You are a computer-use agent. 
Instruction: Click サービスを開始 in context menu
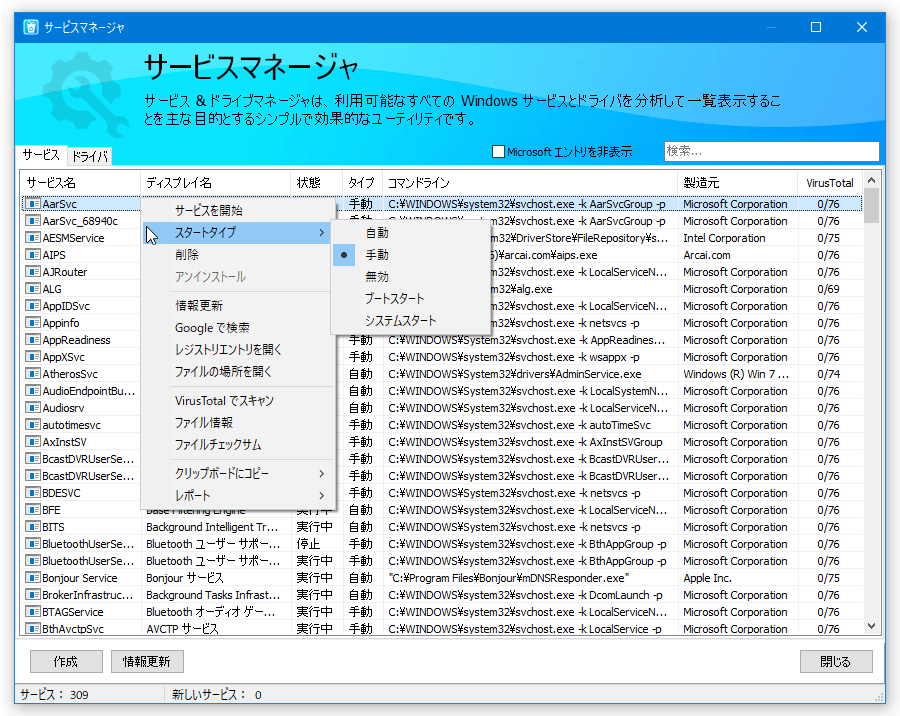point(237,211)
